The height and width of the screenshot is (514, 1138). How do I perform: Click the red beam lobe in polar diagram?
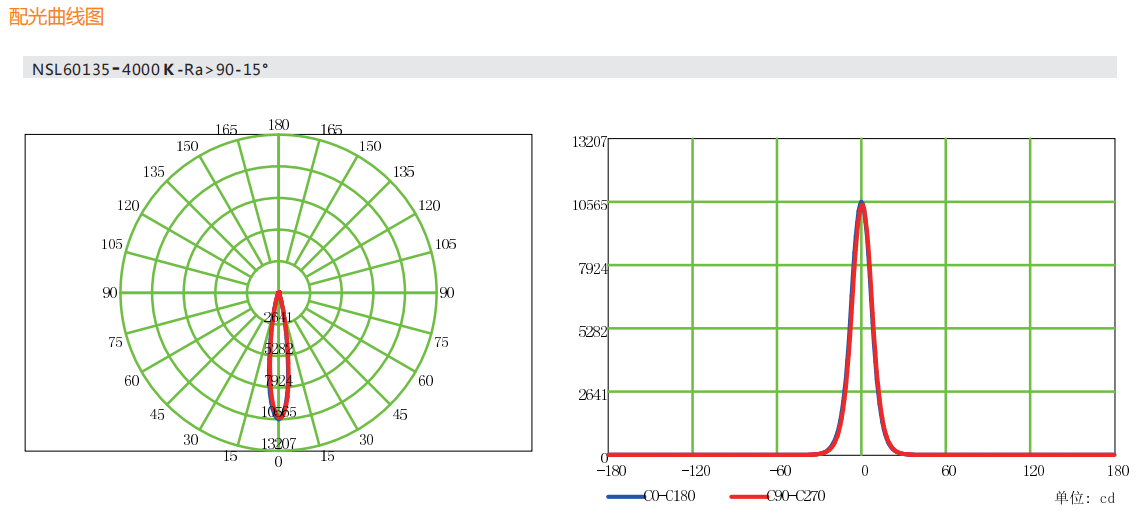(279, 356)
